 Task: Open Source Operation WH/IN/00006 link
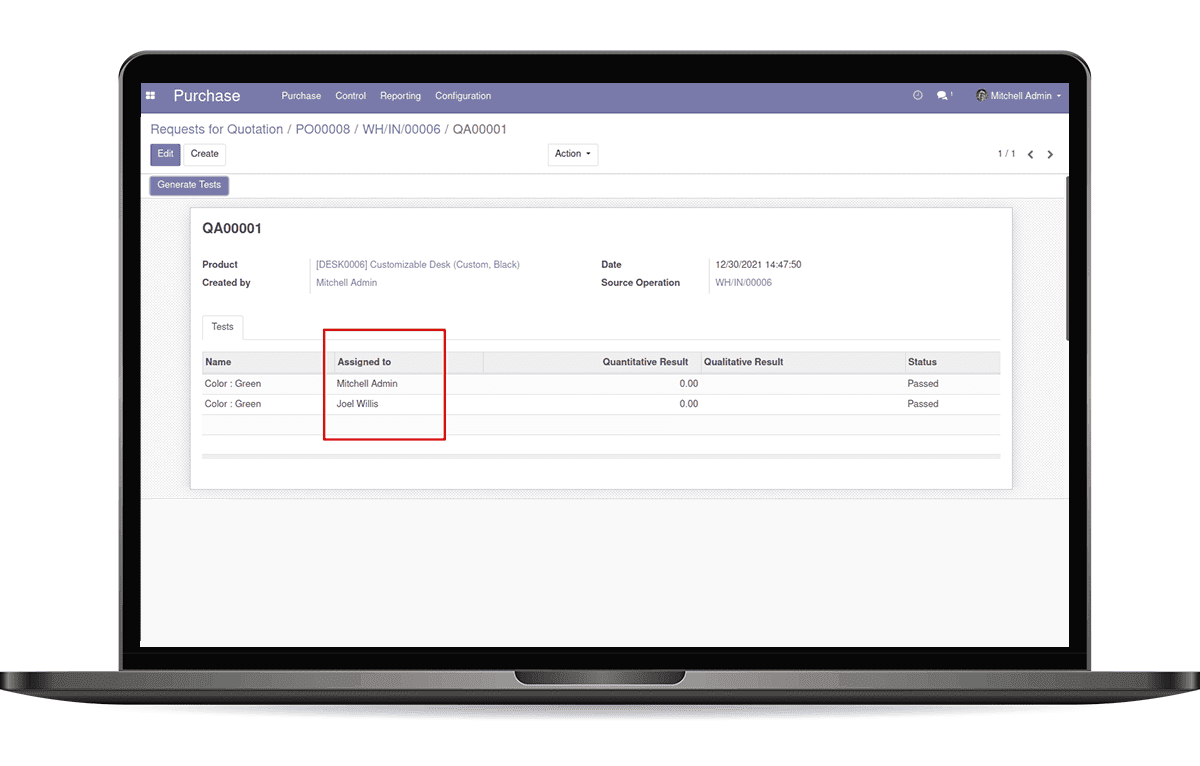(743, 283)
